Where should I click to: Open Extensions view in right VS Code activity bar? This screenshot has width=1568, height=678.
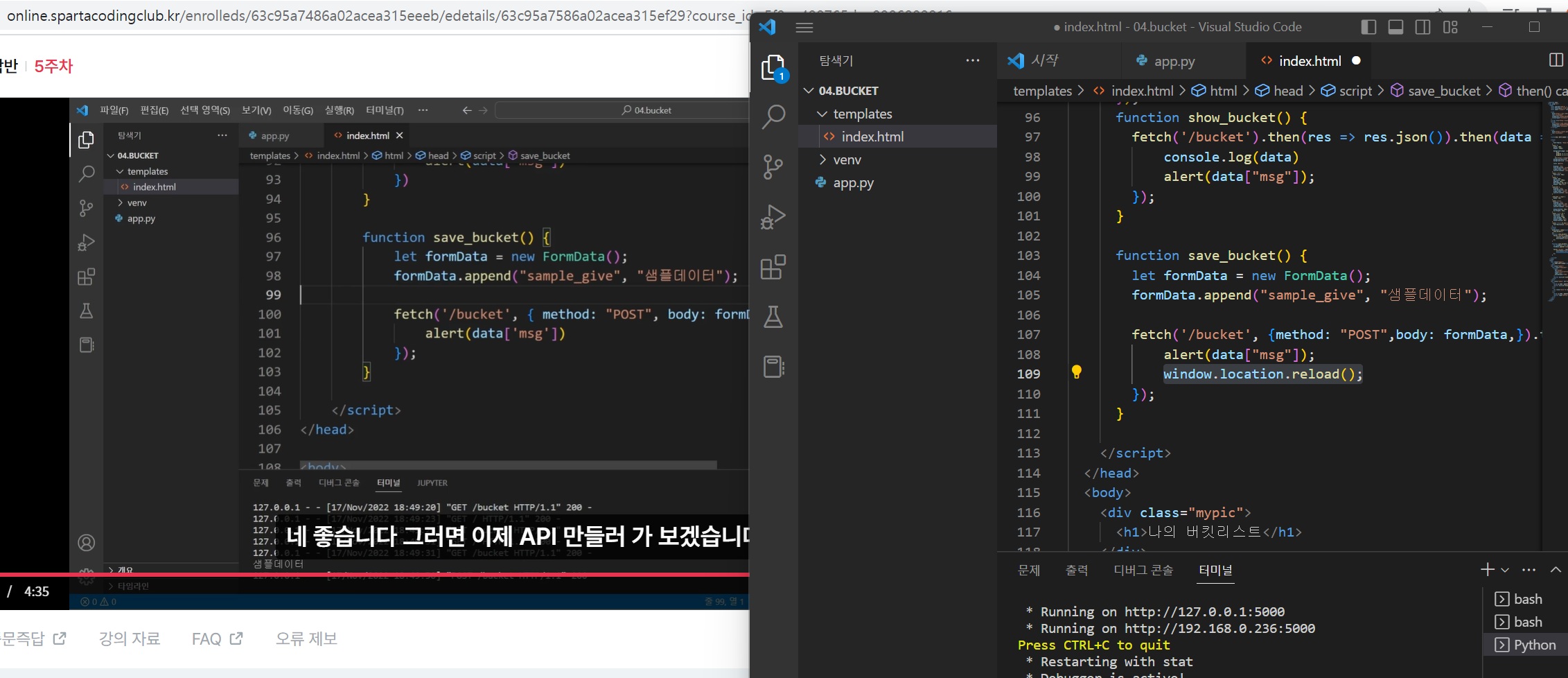click(773, 267)
